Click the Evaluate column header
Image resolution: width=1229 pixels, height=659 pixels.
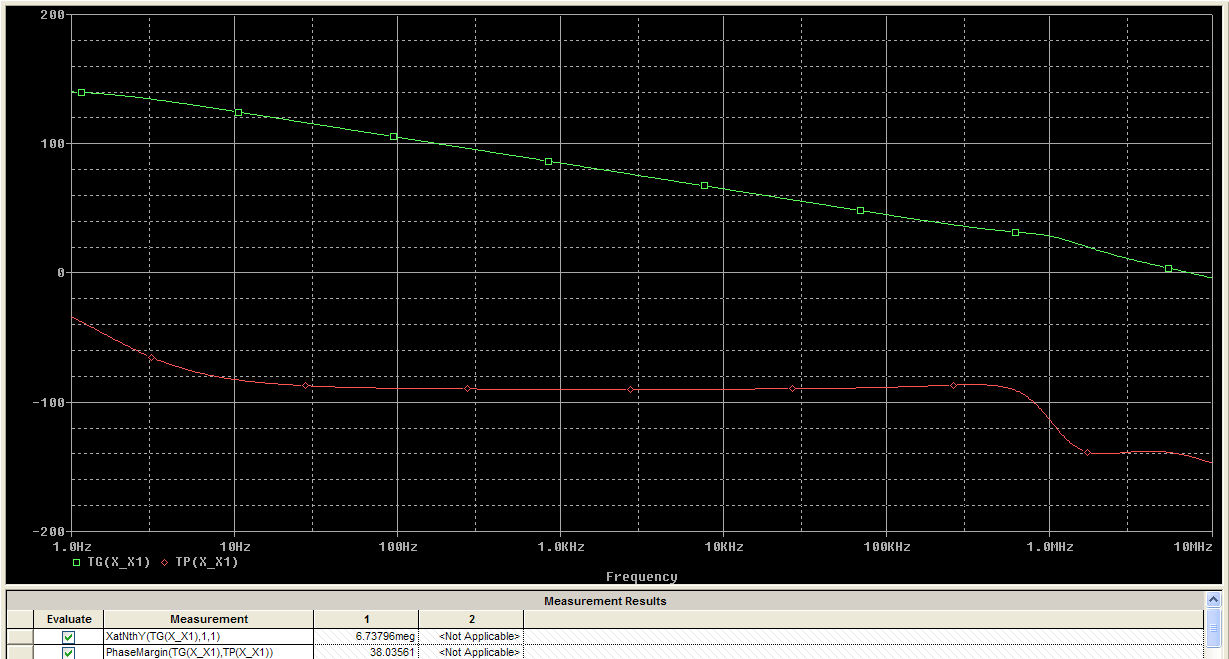tap(69, 619)
